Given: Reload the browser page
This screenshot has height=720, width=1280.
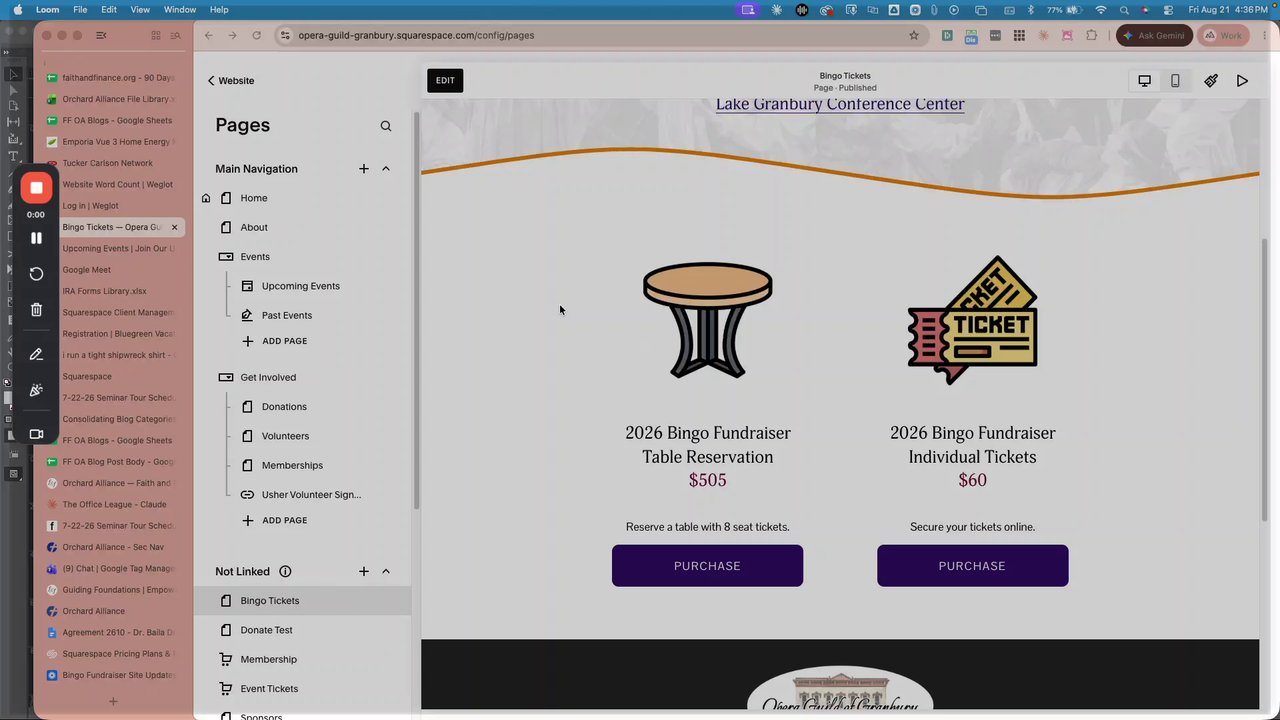Looking at the screenshot, I should (257, 35).
